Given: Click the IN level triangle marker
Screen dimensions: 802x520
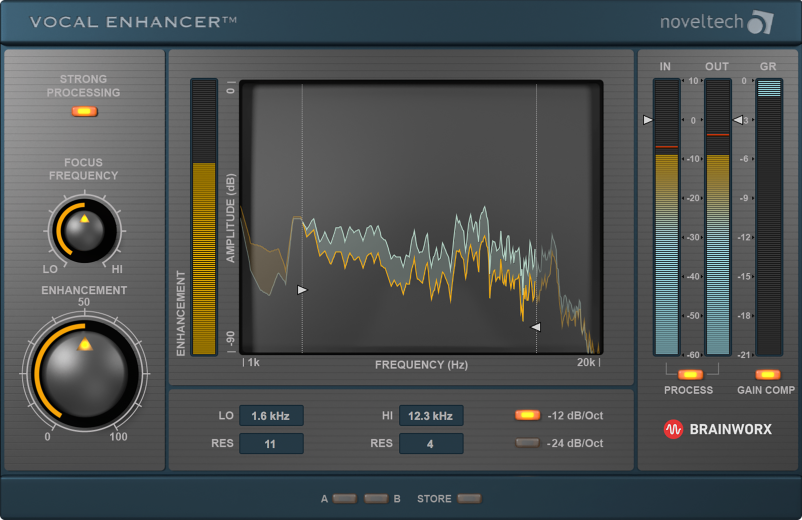Looking at the screenshot, I should [648, 120].
